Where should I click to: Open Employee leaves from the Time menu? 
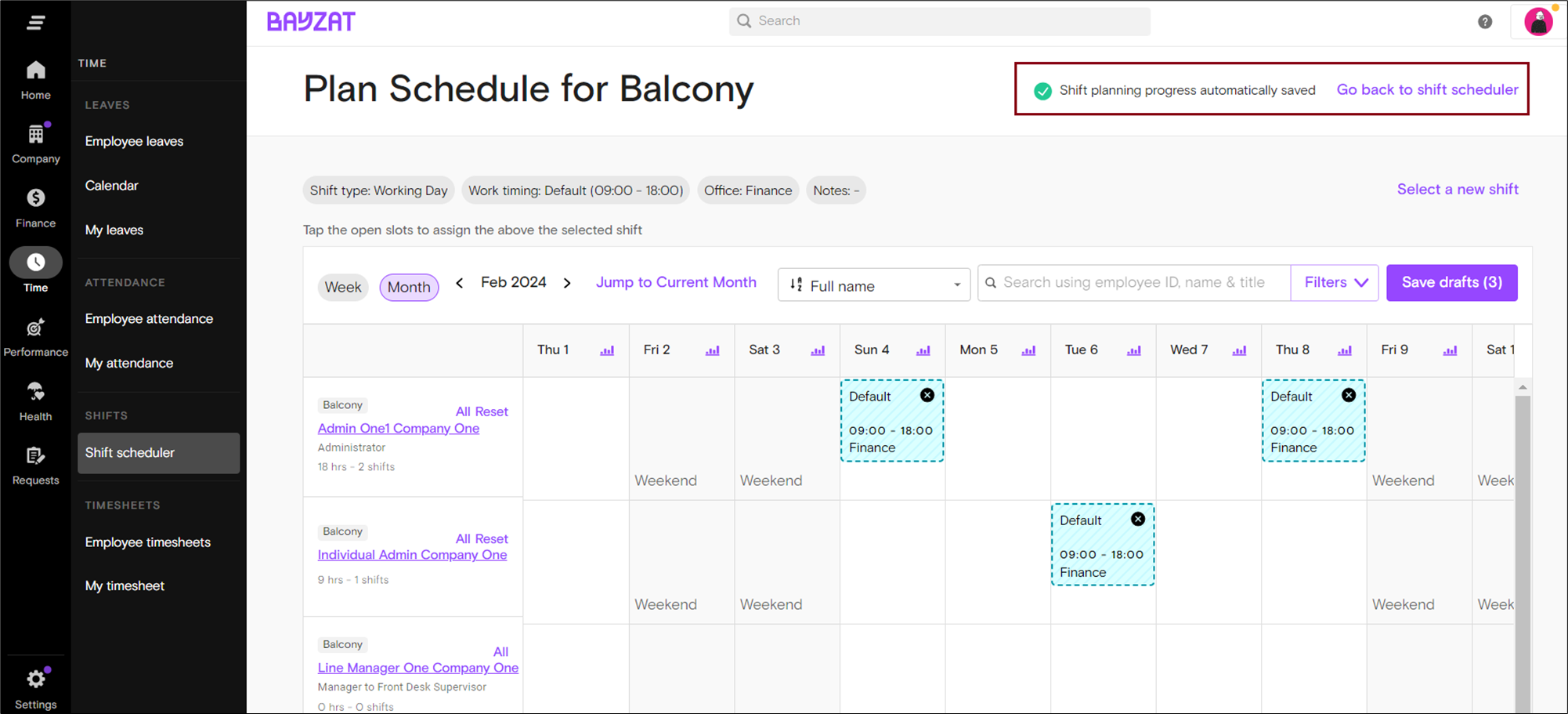click(134, 141)
